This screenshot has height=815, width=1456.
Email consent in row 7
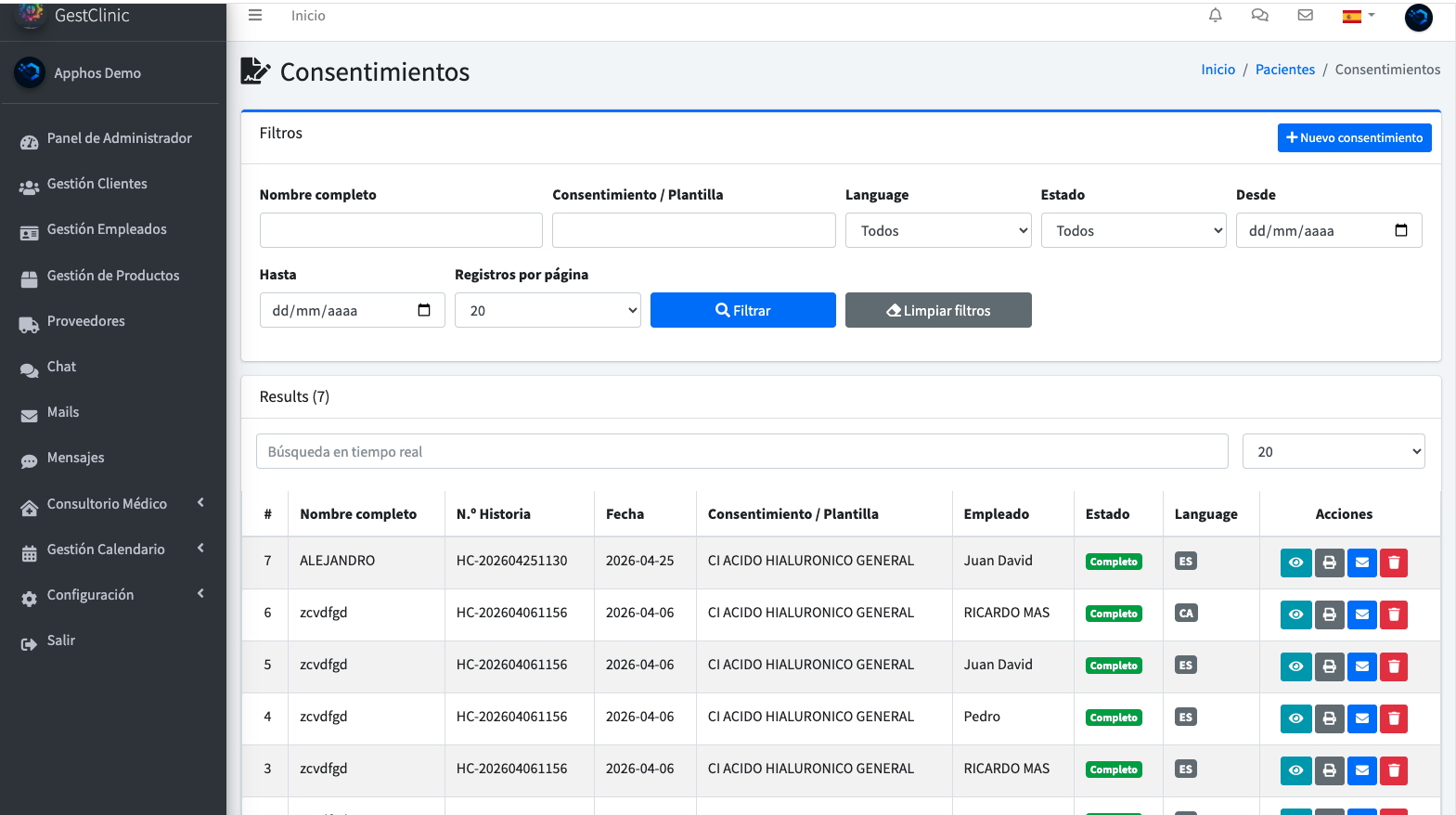click(1361, 563)
